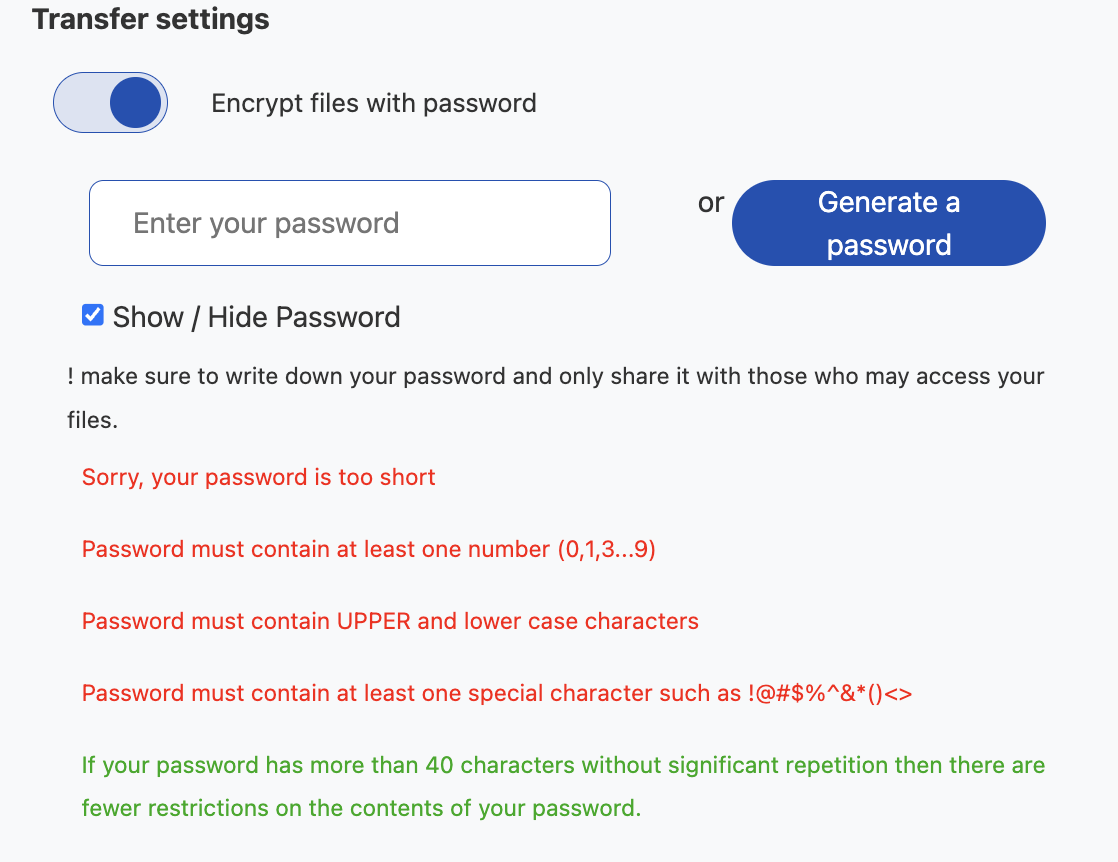Screen dimensions: 1118x862
Task: Click the green "fewer restrictions on the contents" line
Action: 361,808
